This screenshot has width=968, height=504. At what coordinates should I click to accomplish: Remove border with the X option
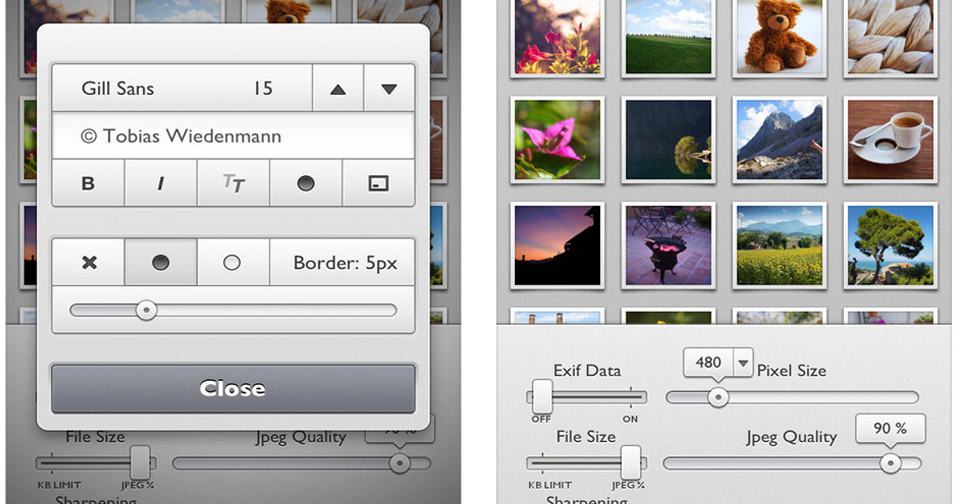pos(89,263)
